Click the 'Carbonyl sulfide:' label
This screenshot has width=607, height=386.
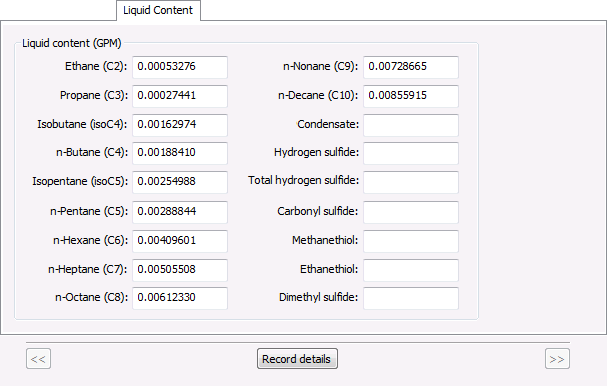317,211
